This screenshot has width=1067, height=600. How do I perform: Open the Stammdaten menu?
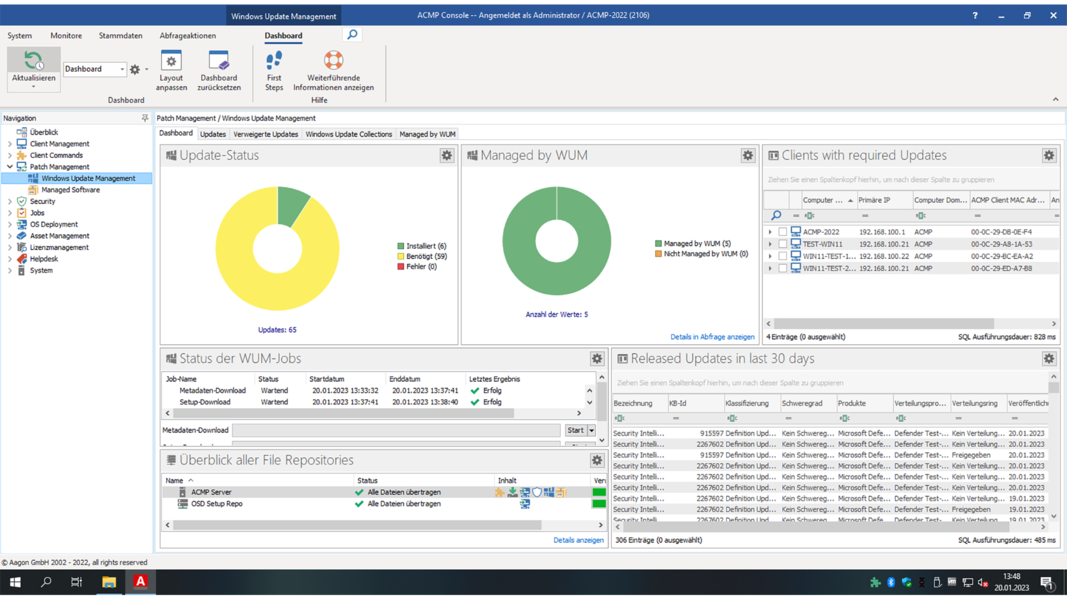point(120,35)
